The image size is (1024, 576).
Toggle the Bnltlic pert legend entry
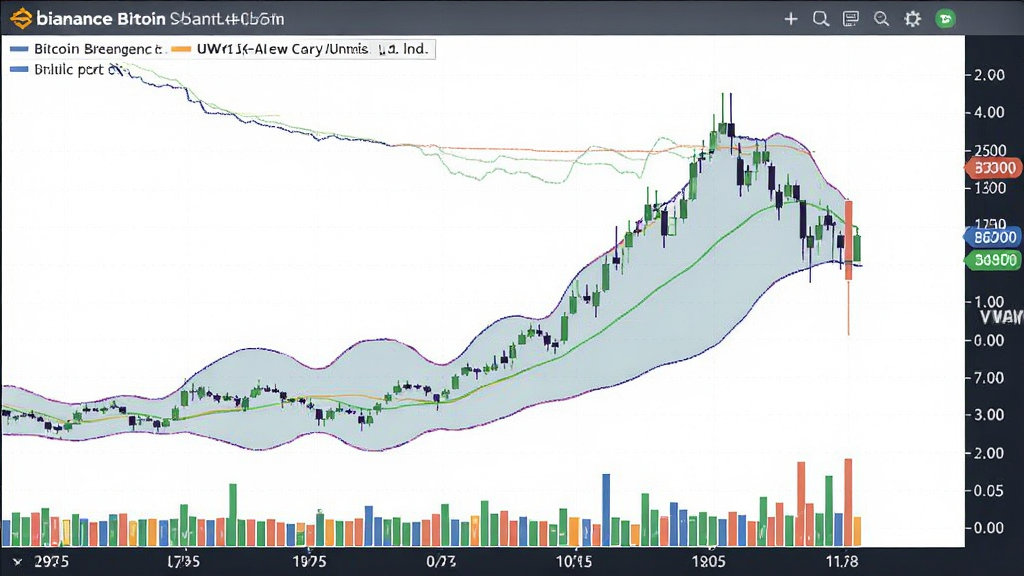pos(66,69)
